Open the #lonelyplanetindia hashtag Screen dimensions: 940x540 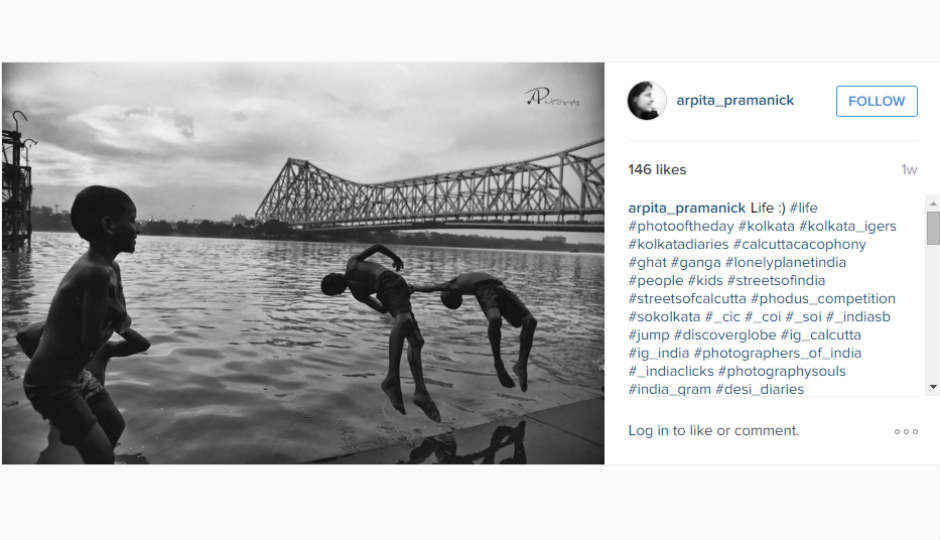(x=785, y=263)
